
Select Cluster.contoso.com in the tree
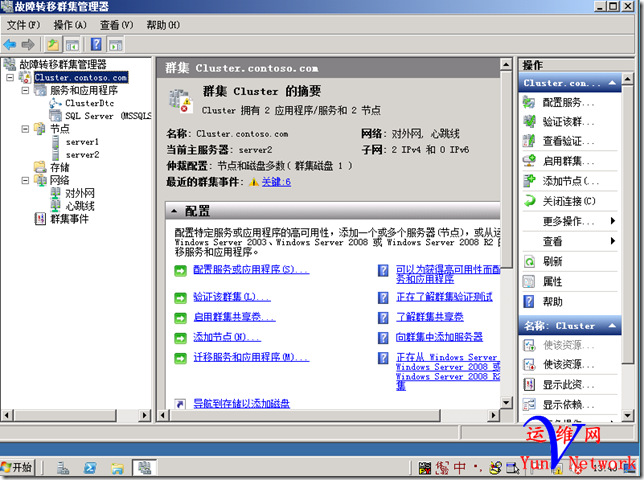point(80,77)
